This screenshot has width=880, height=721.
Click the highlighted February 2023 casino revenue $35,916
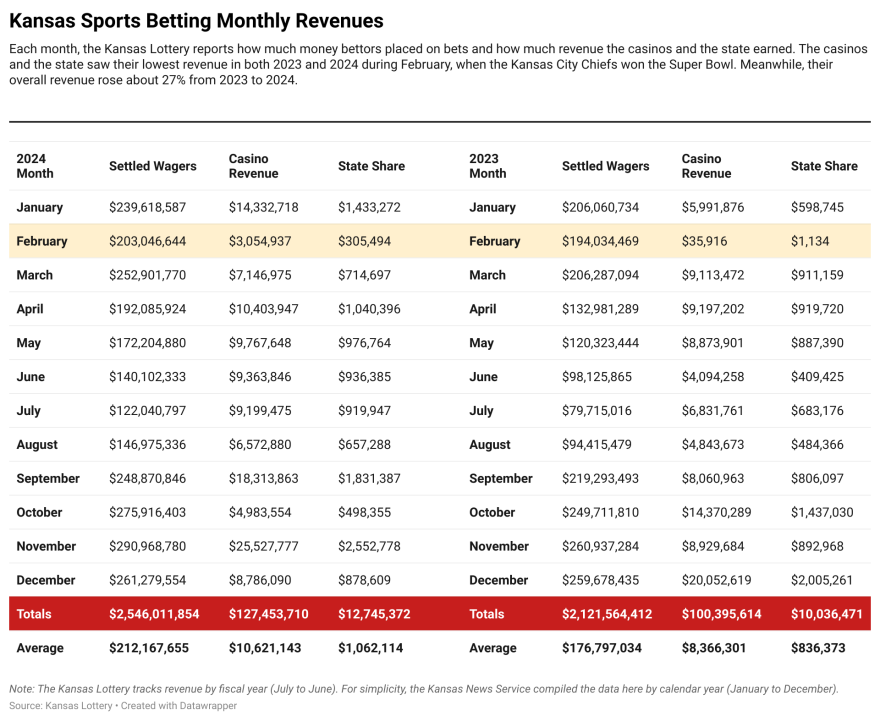(708, 241)
